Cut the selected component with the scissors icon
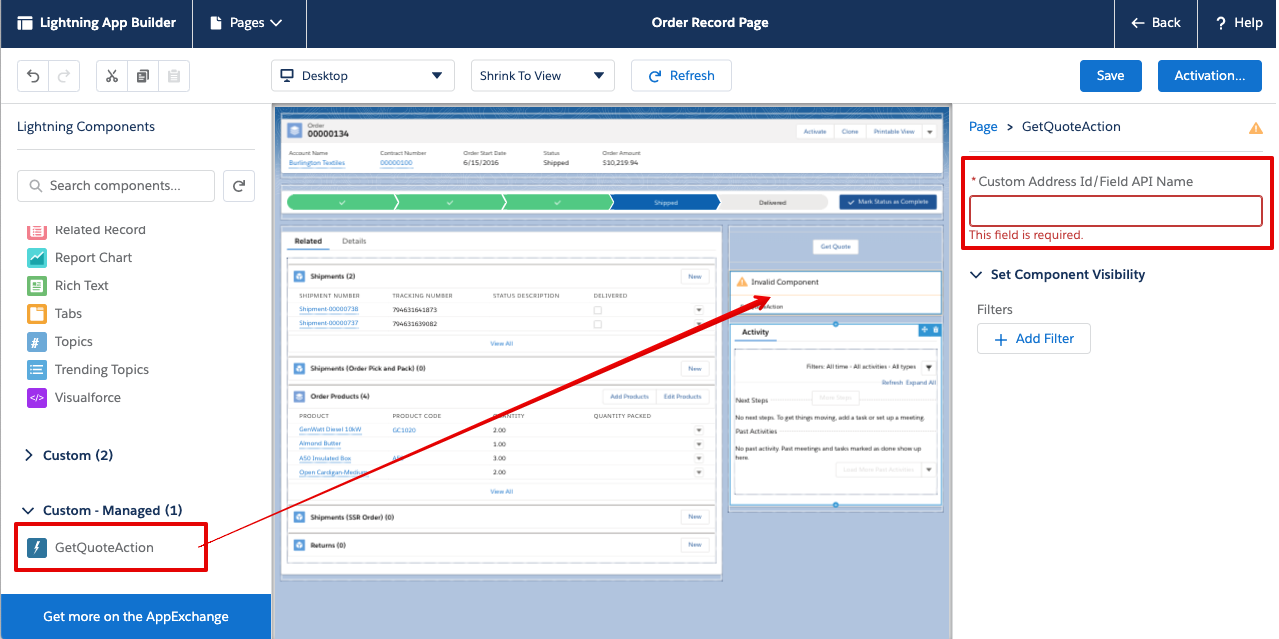Viewport: 1279px width, 639px height. pyautogui.click(x=112, y=76)
